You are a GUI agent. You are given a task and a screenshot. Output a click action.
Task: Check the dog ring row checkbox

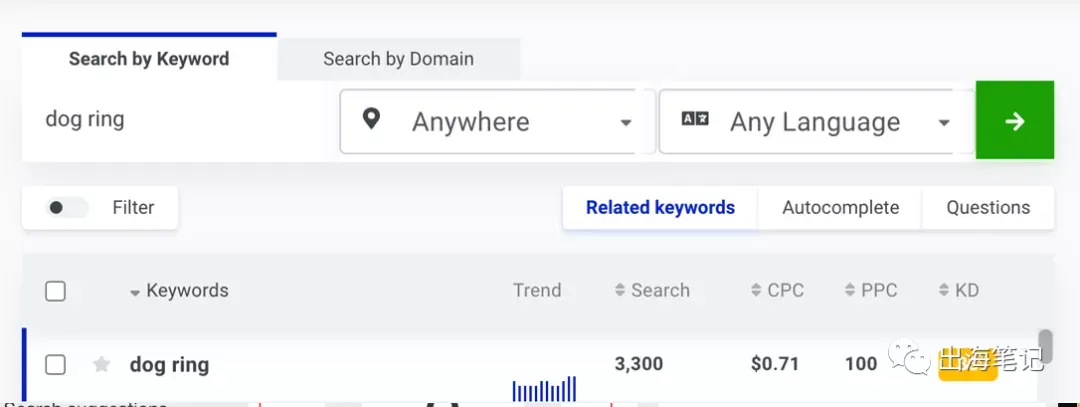[x=55, y=364]
